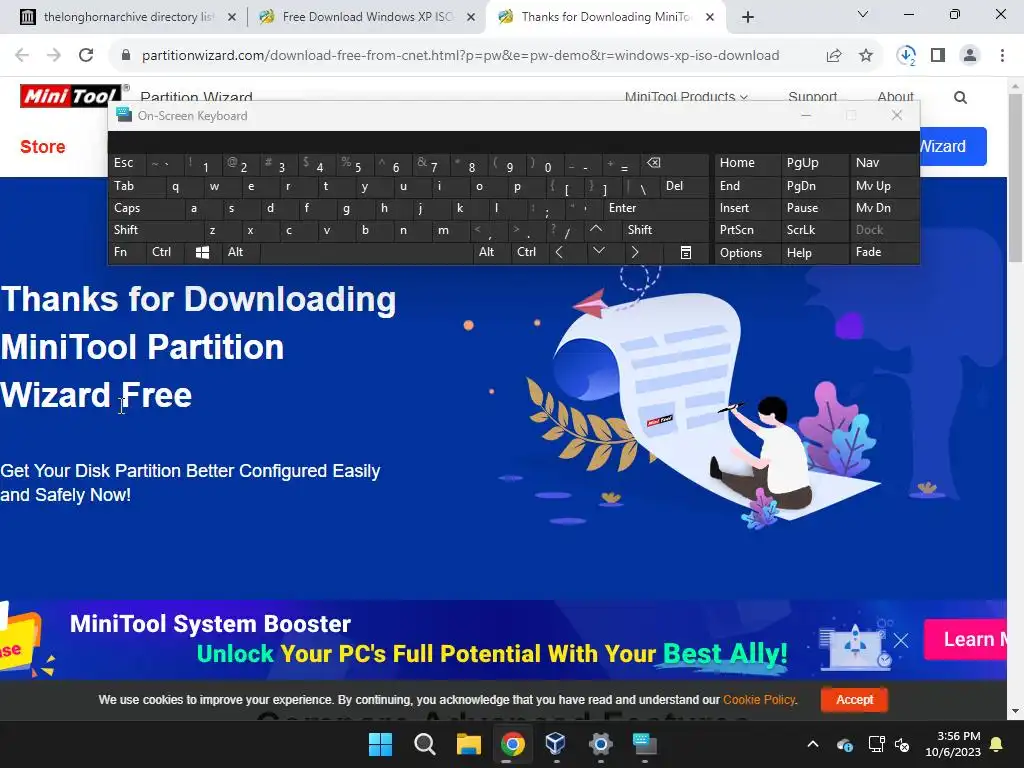The height and width of the screenshot is (768, 1024).
Task: Click Help on On-Screen Keyboard
Action: 814,253
